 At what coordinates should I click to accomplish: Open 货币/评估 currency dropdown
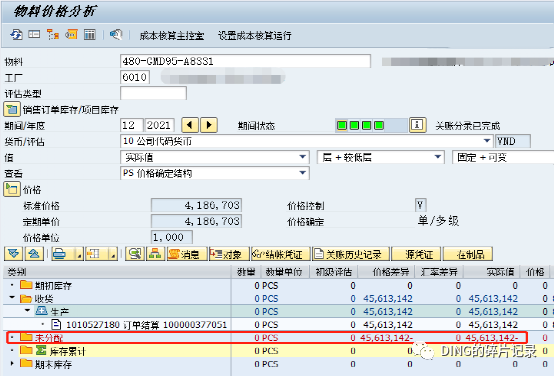pos(487,141)
